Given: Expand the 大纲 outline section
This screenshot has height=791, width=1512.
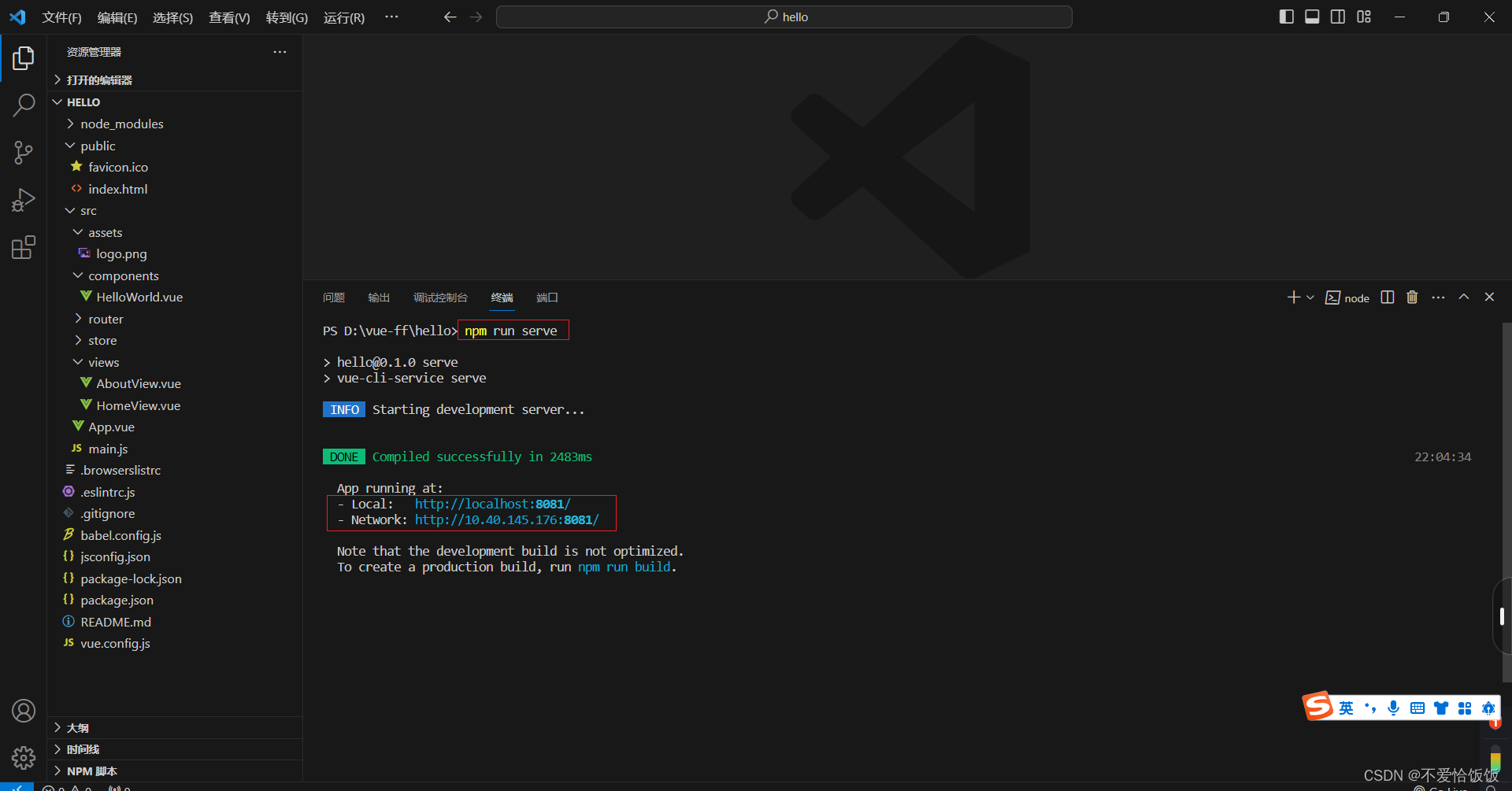Looking at the screenshot, I should pos(175,727).
